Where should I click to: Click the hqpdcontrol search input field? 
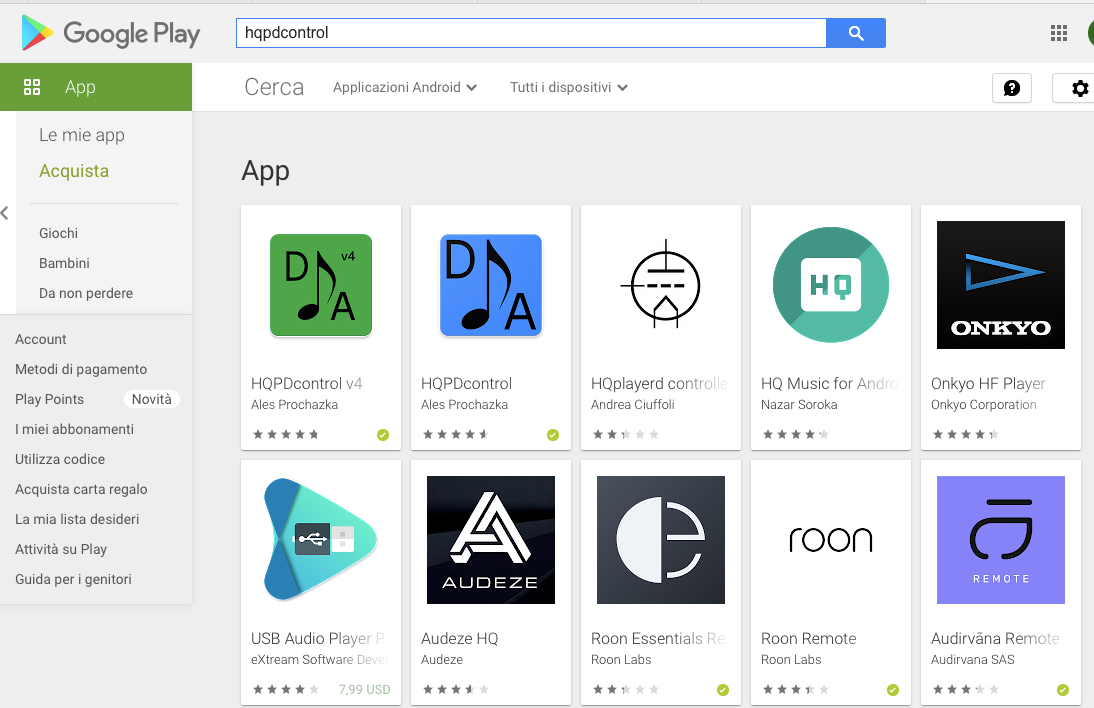[x=531, y=33]
